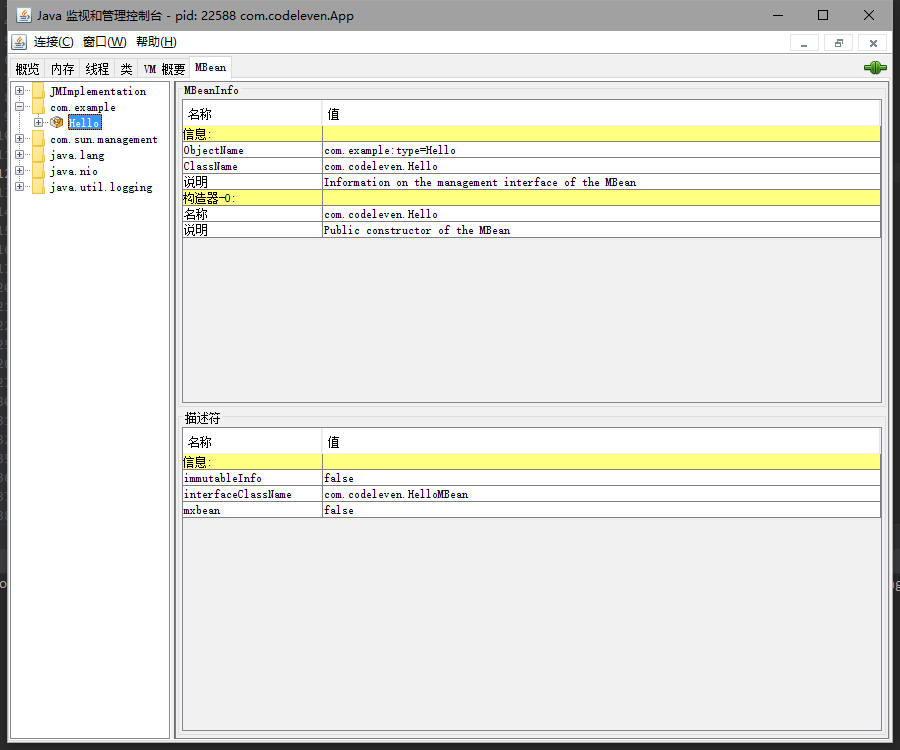Switch to the VM 概要 tab

coord(164,69)
